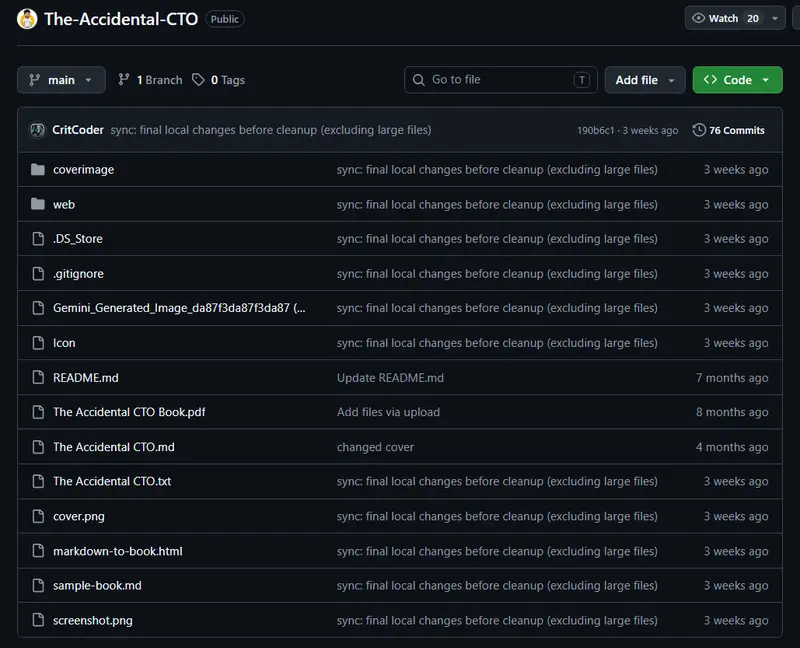Click the Accidental CTO.txt file icon
The width and height of the screenshot is (800, 648).
pos(38,482)
